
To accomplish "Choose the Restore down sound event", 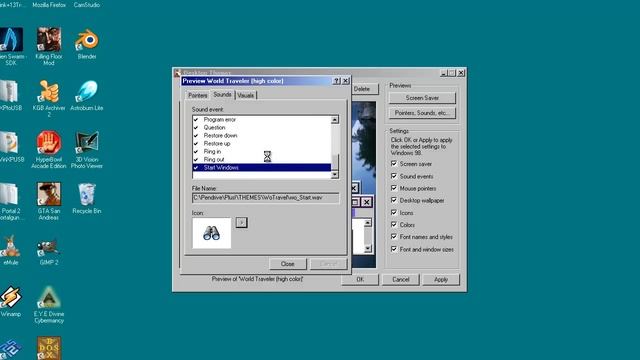I will click(x=262, y=136).
